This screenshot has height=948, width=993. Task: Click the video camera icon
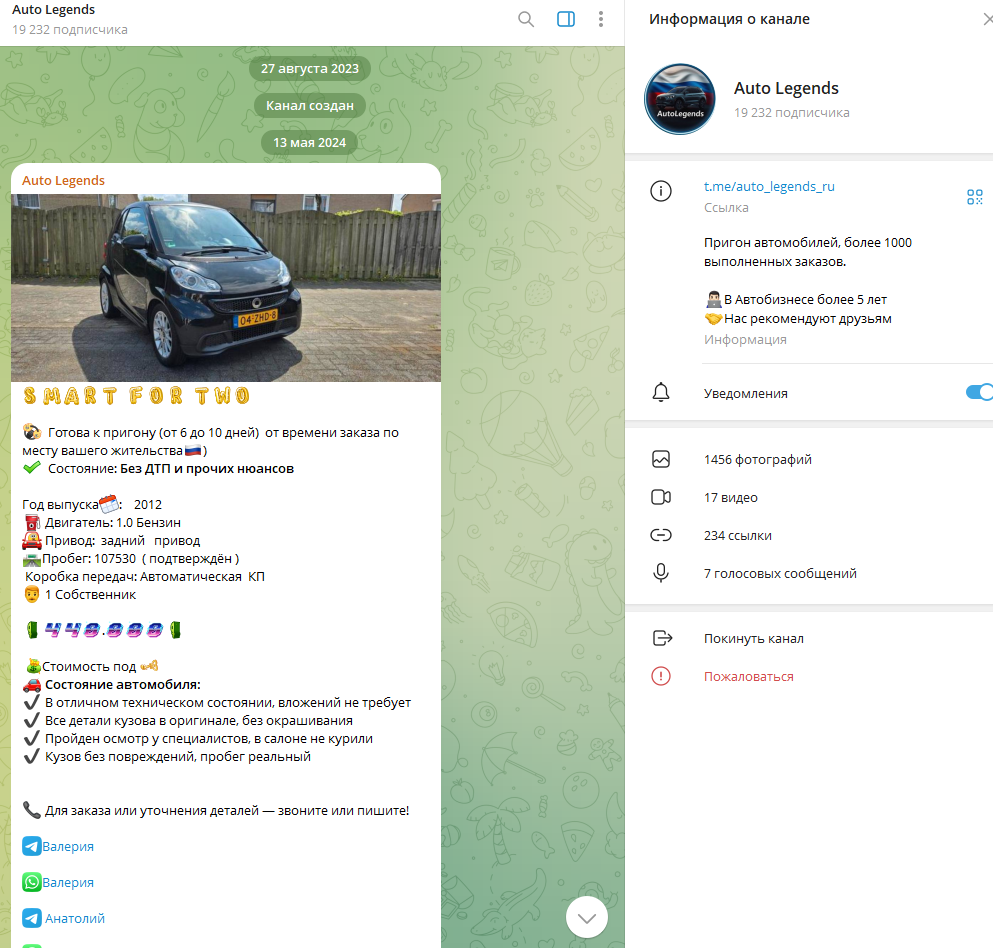661,497
